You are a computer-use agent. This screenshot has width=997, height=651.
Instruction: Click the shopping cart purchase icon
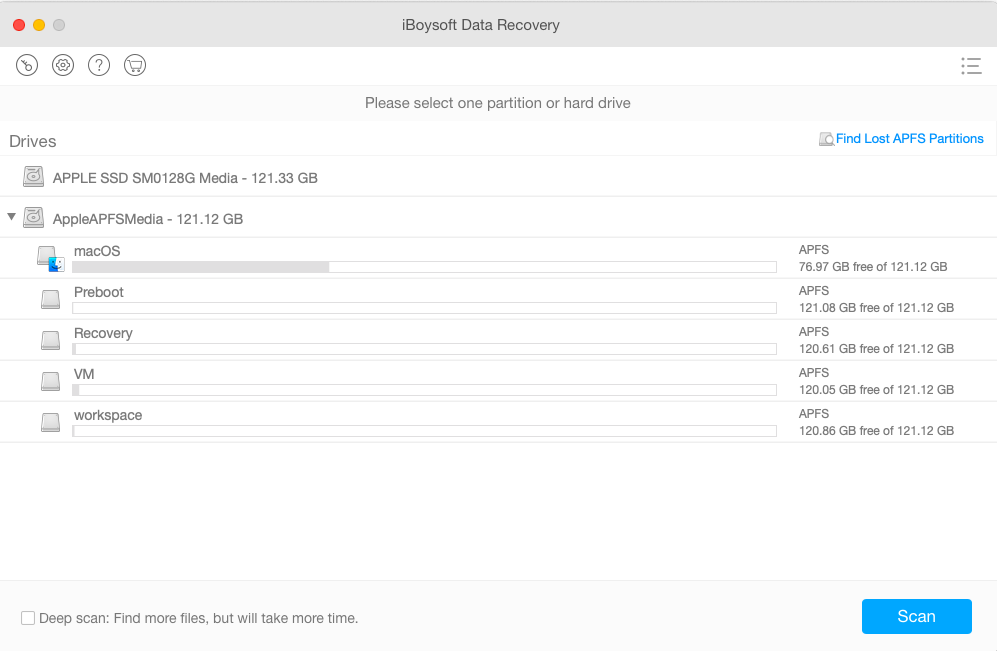click(x=135, y=66)
